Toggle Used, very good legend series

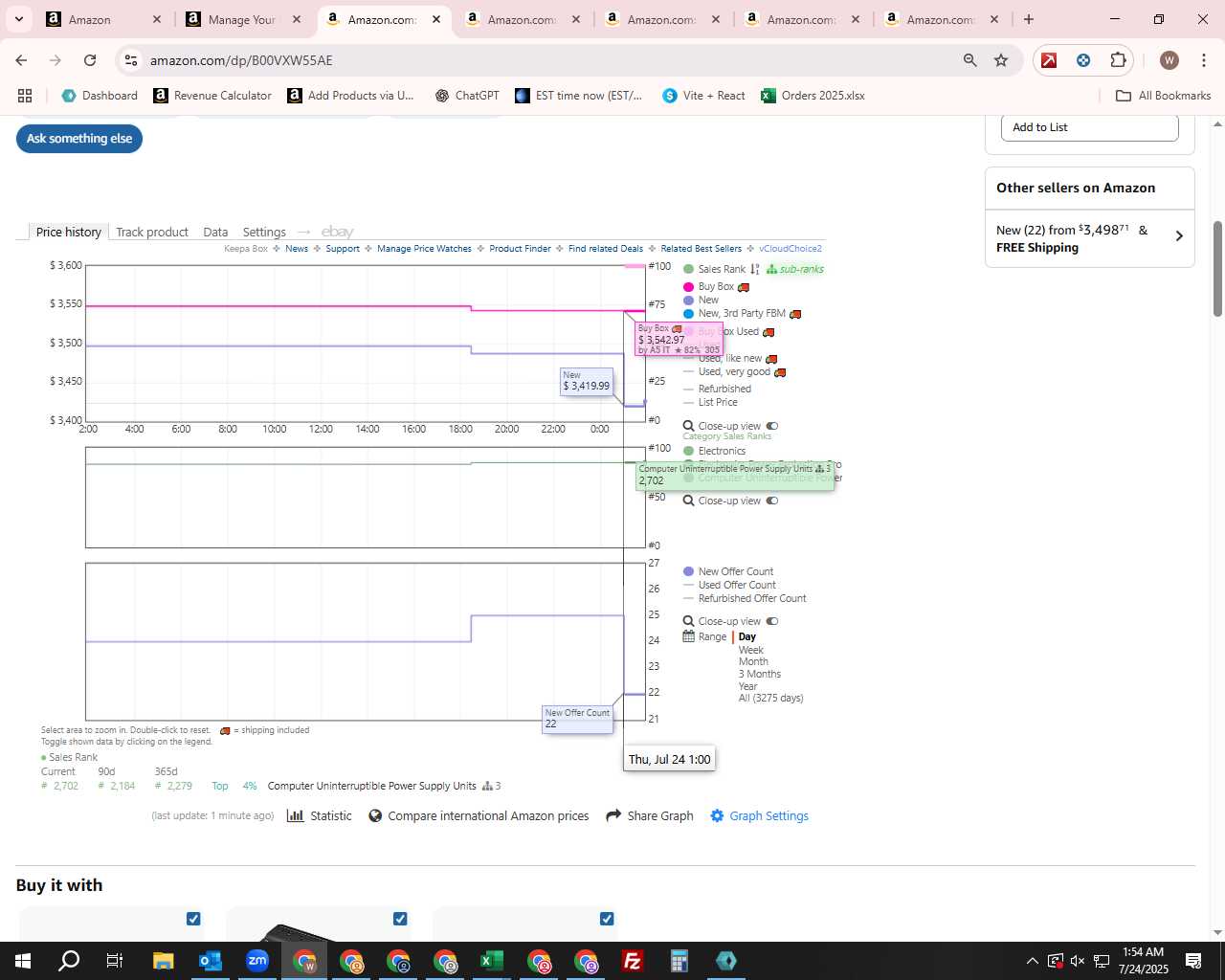tap(727, 371)
